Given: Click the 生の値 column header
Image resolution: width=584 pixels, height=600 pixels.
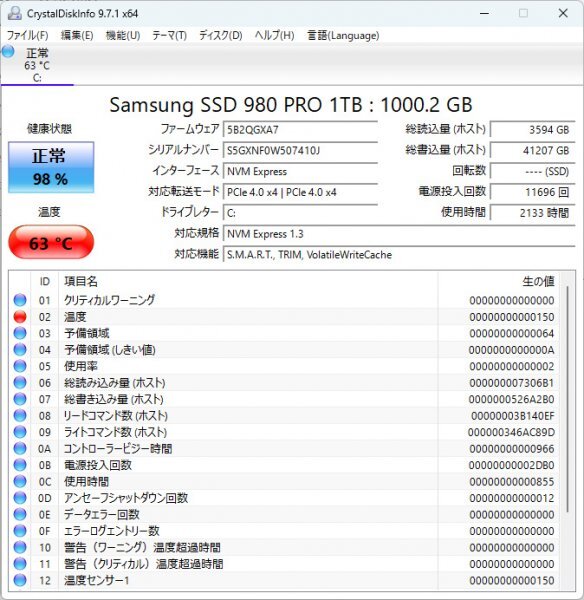Looking at the screenshot, I should (538, 281).
